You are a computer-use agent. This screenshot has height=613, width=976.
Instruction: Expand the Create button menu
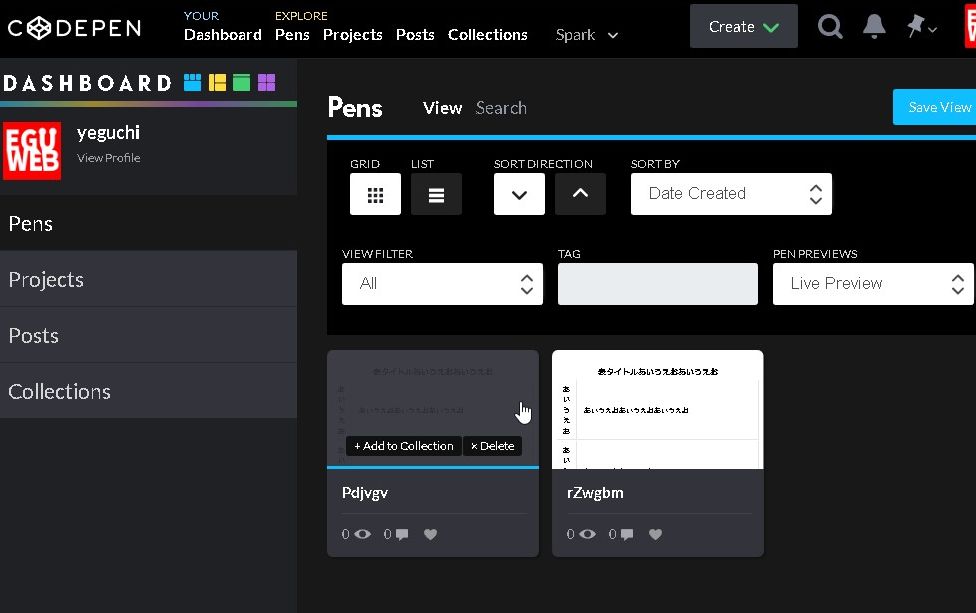[743, 27]
